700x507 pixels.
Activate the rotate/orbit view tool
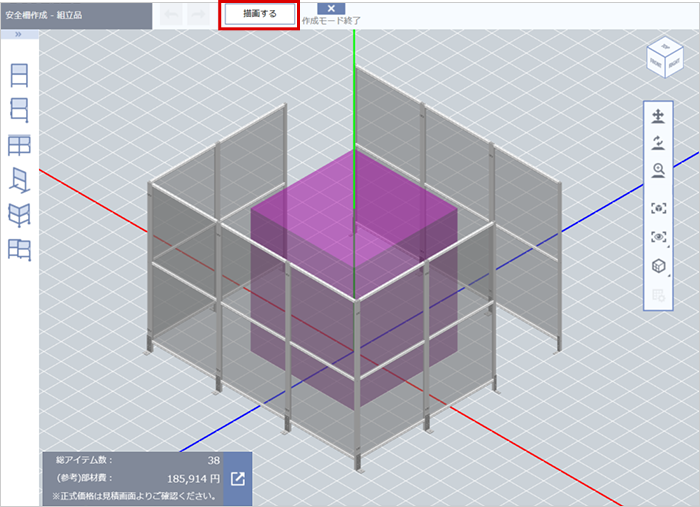coord(658,143)
